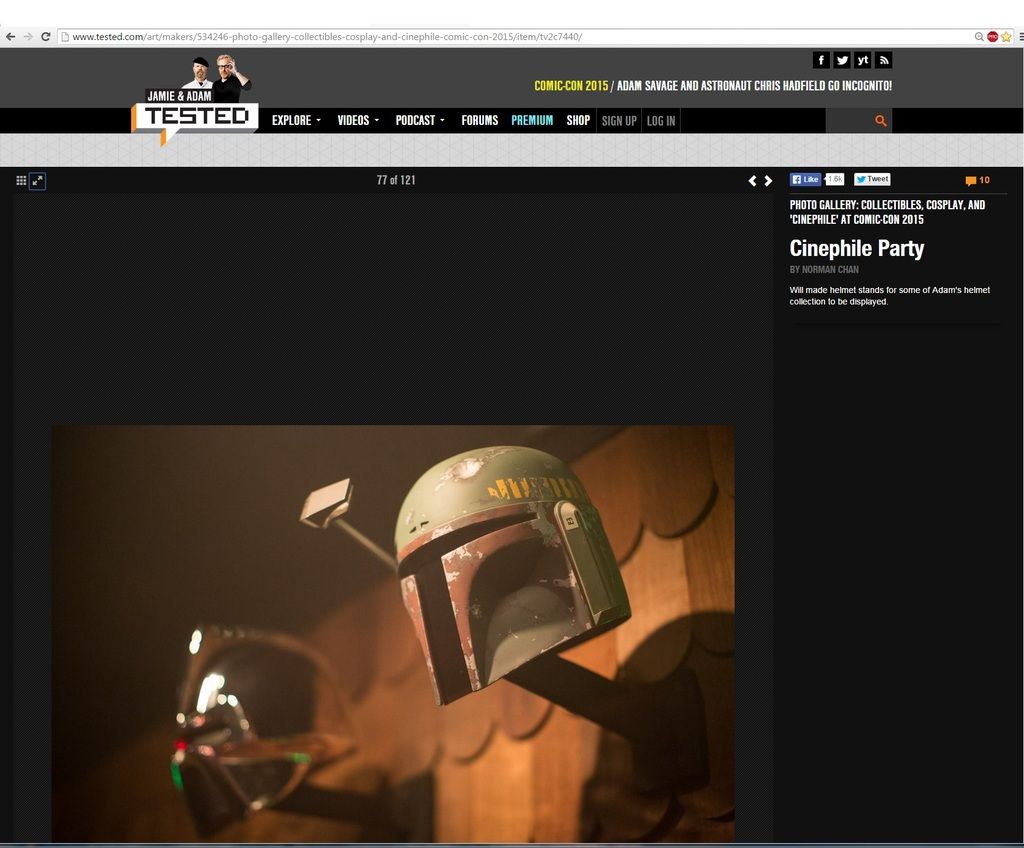Open the RSS feed icon
1024x848 pixels.
click(x=884, y=60)
